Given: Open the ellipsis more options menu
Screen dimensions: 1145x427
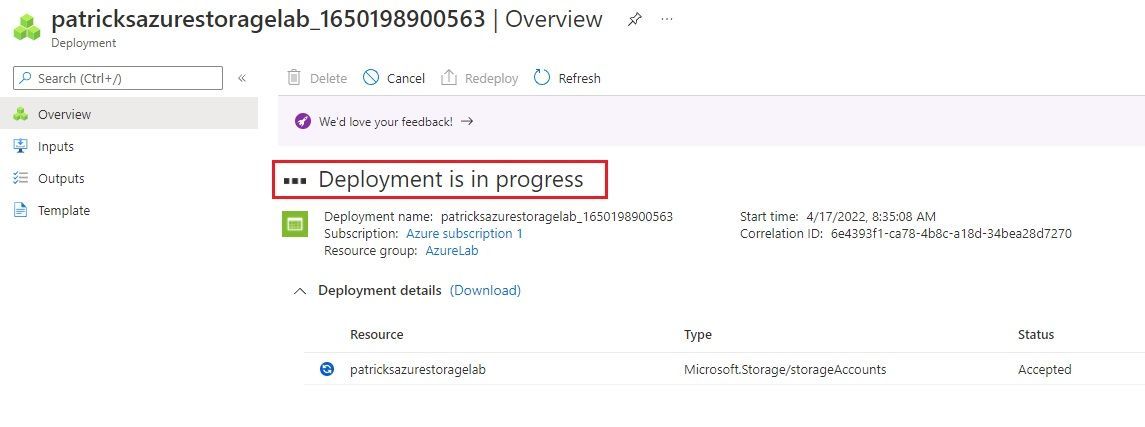Looking at the screenshot, I should click(x=667, y=20).
